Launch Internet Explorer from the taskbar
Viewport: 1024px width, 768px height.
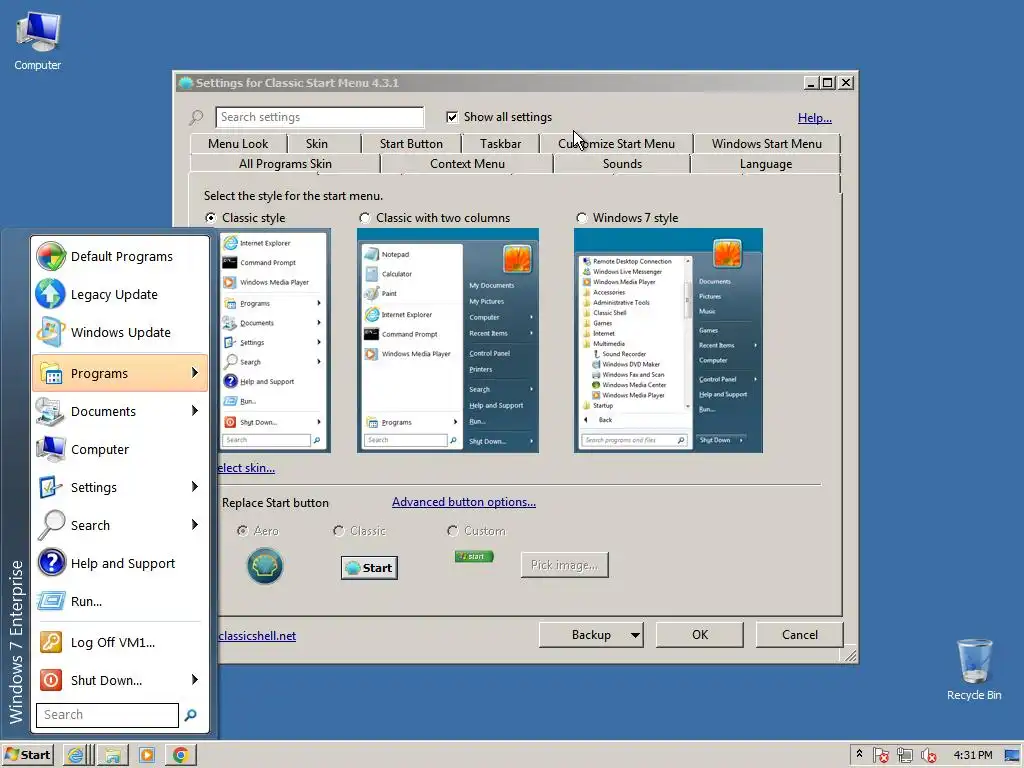76,756
